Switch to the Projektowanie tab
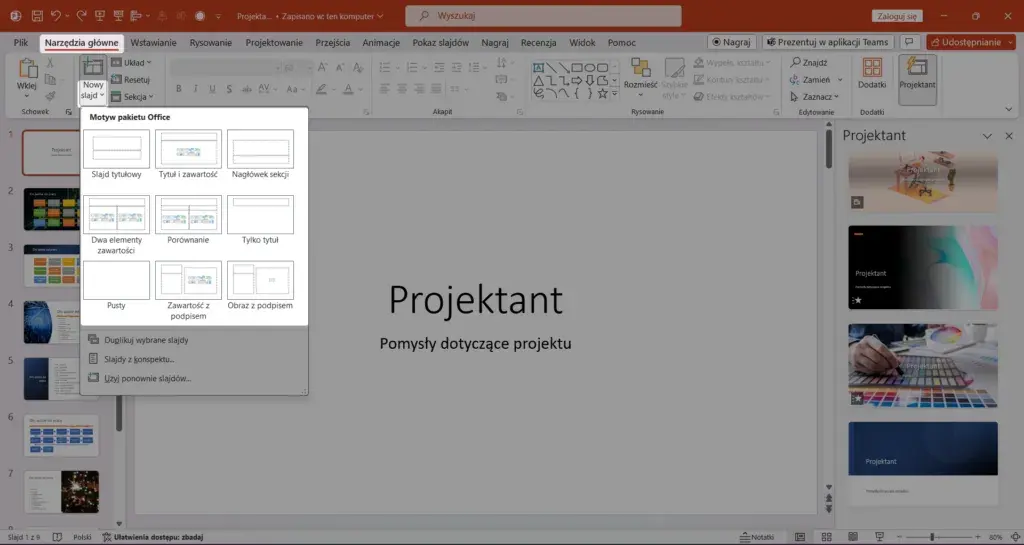The width and height of the screenshot is (1024, 545). pos(274,42)
